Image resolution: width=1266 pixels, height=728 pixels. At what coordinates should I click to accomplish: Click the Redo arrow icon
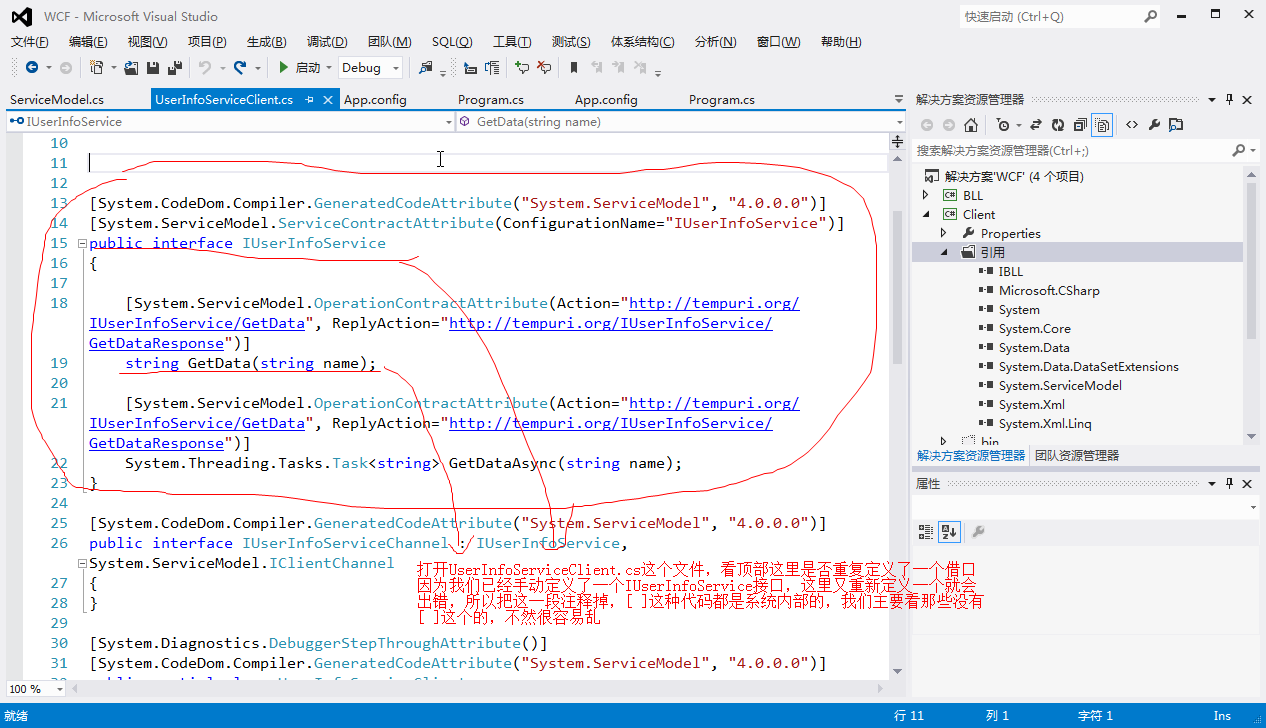click(x=240, y=67)
